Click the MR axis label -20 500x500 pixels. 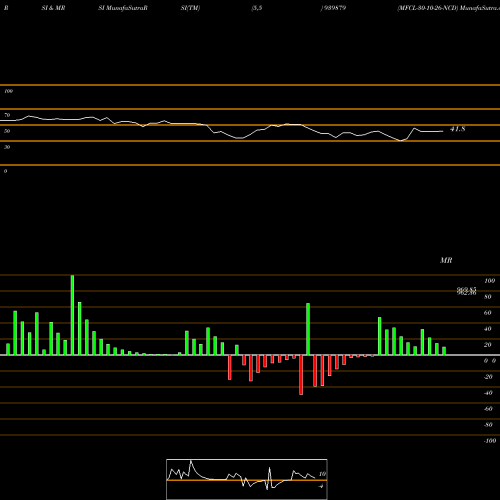click(x=488, y=377)
